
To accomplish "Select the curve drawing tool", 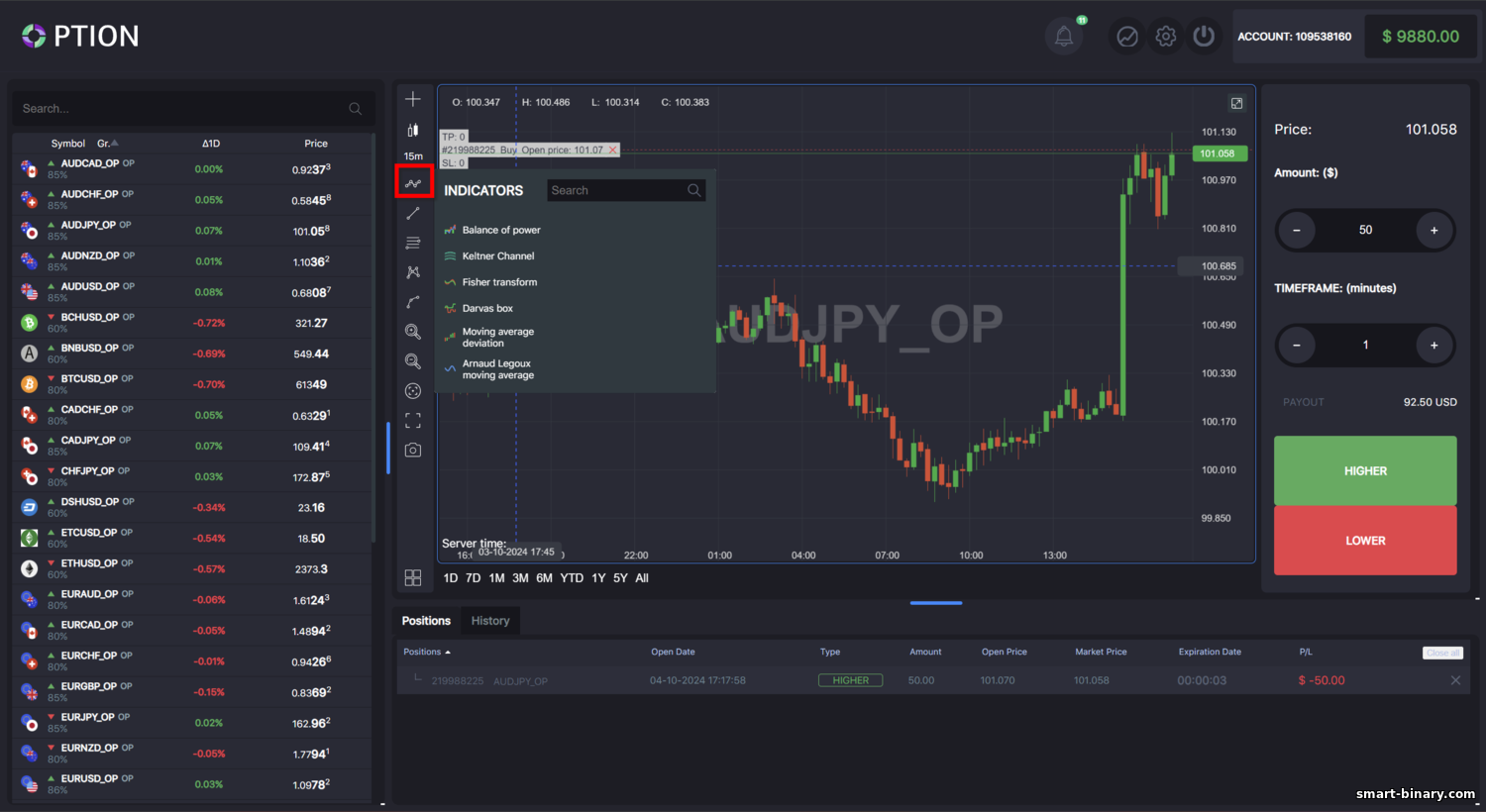I will pos(413,302).
